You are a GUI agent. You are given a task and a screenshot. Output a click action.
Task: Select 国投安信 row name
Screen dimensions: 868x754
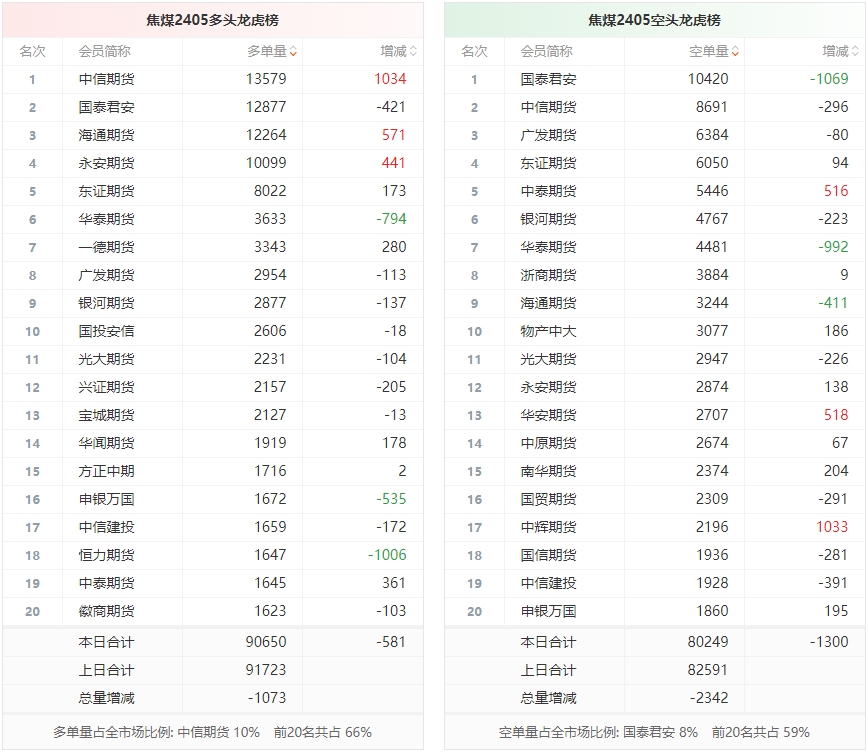(106, 331)
